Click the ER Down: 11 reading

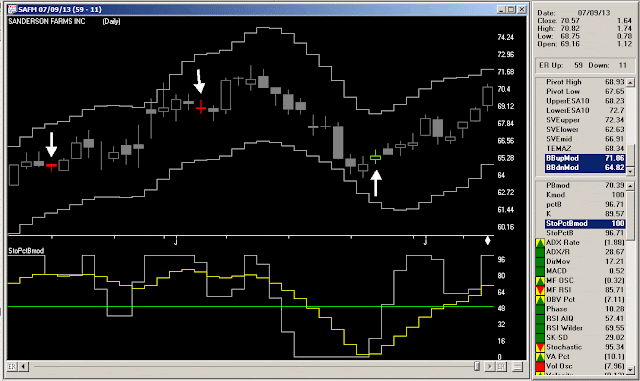coord(607,65)
